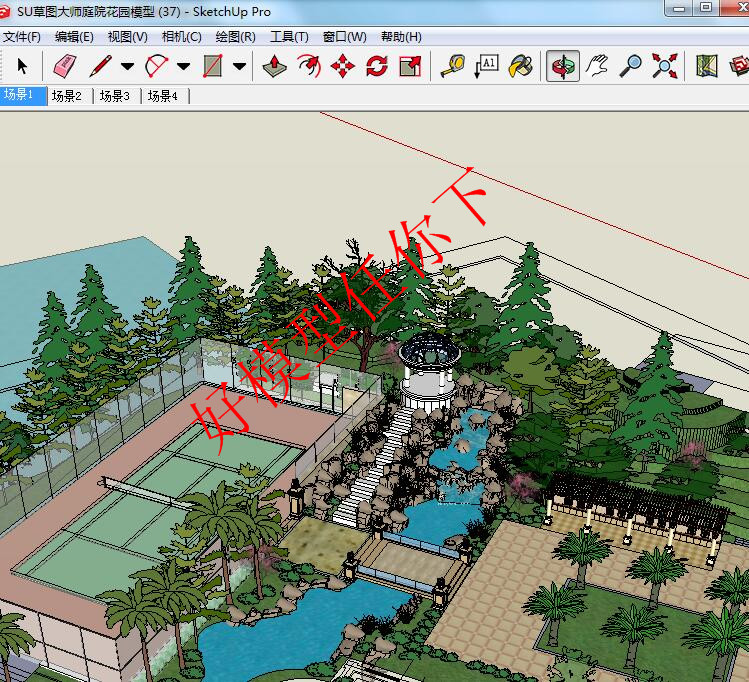Open the 文件(F) menu
This screenshot has height=682, width=749.
tap(21, 37)
